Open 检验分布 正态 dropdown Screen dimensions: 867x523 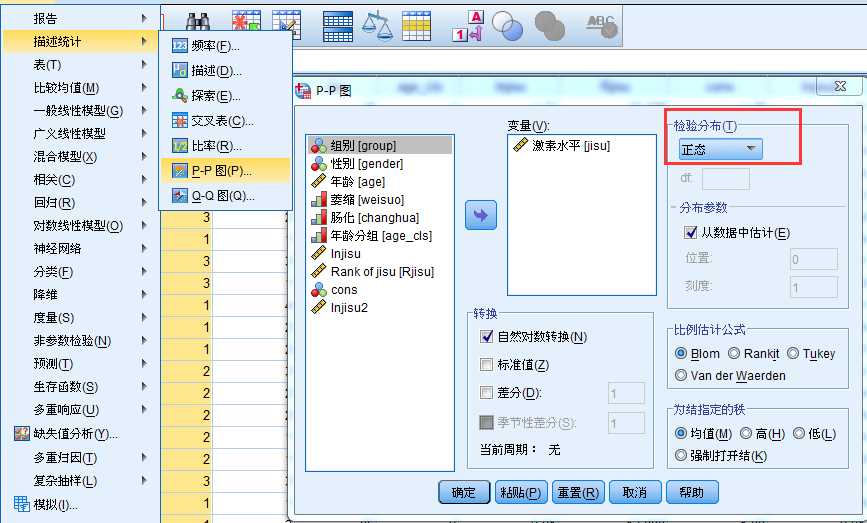click(x=720, y=149)
